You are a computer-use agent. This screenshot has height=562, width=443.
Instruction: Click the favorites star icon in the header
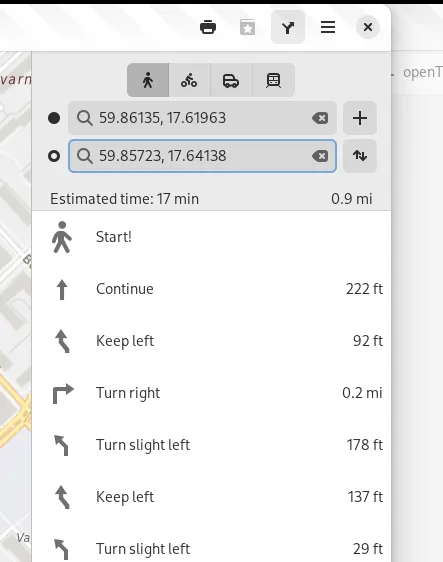(247, 27)
